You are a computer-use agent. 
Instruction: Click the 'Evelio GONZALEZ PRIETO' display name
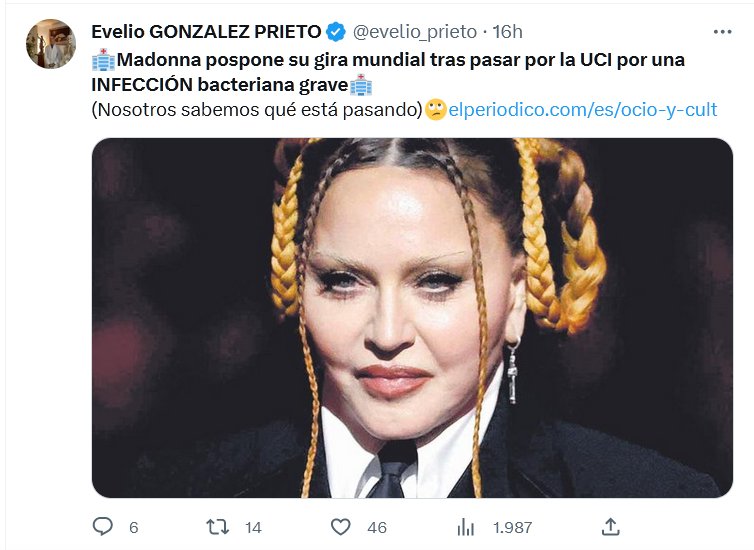[x=206, y=32]
